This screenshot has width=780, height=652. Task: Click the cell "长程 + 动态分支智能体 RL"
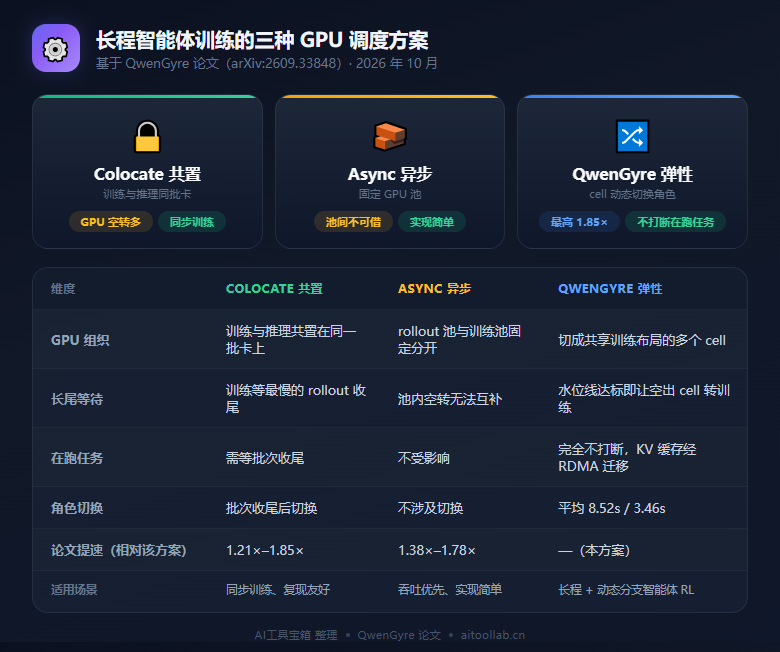point(626,590)
